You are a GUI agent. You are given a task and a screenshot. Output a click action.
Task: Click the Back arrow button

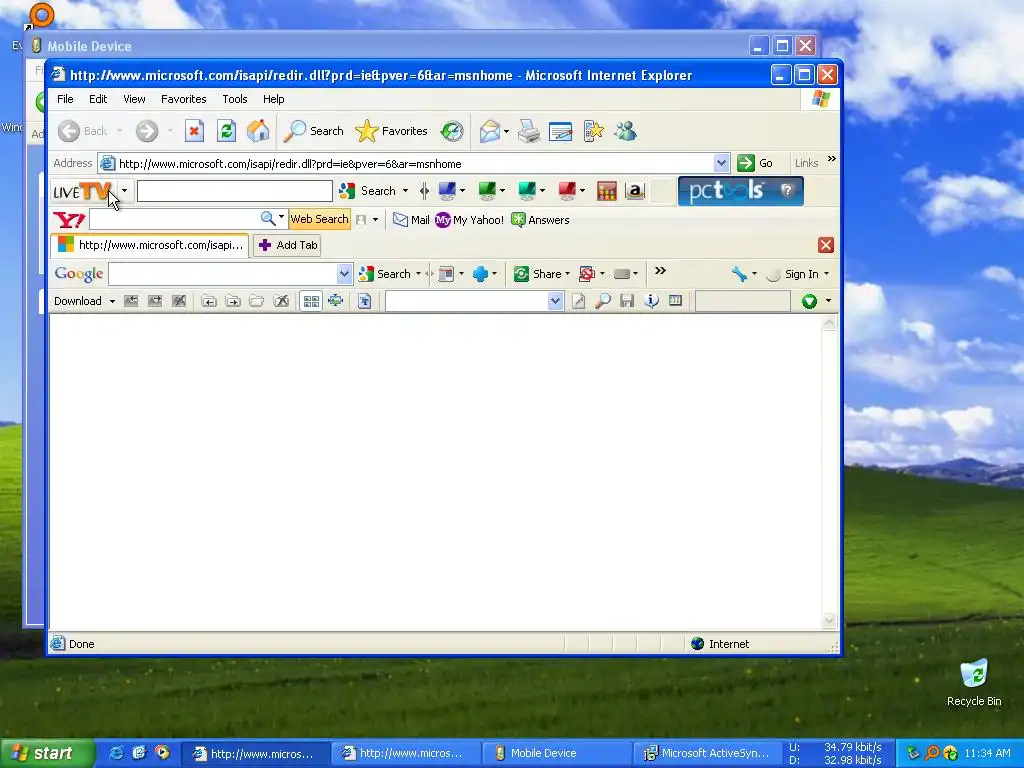pyautogui.click(x=82, y=131)
